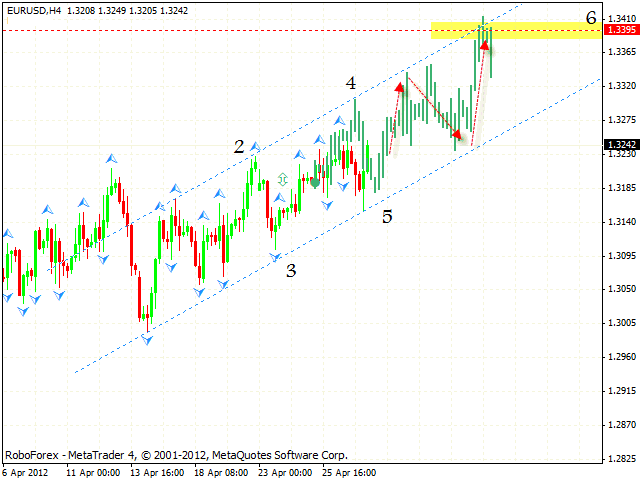Screen dimensions: 640x480
Task: Select the green diamond marker on the chart
Action: 314,182
